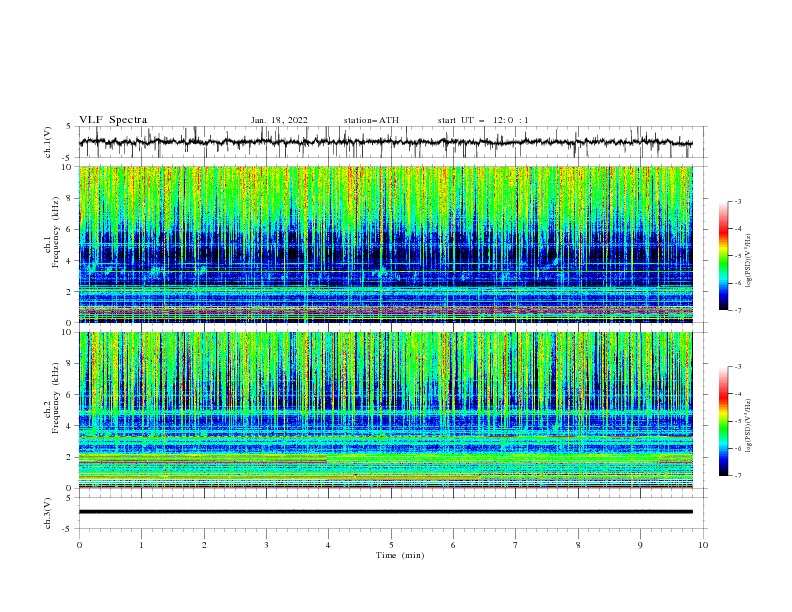Click the ch.2 color scale bar

click(723, 421)
